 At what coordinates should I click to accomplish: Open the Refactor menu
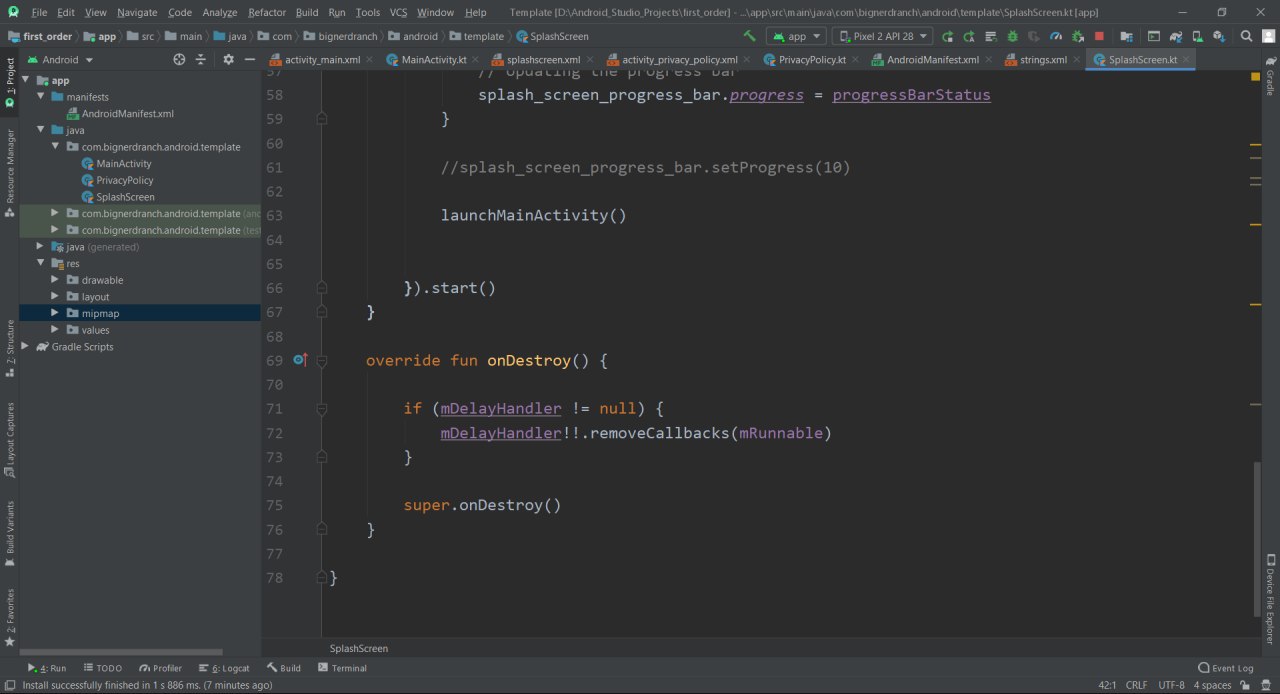267,12
